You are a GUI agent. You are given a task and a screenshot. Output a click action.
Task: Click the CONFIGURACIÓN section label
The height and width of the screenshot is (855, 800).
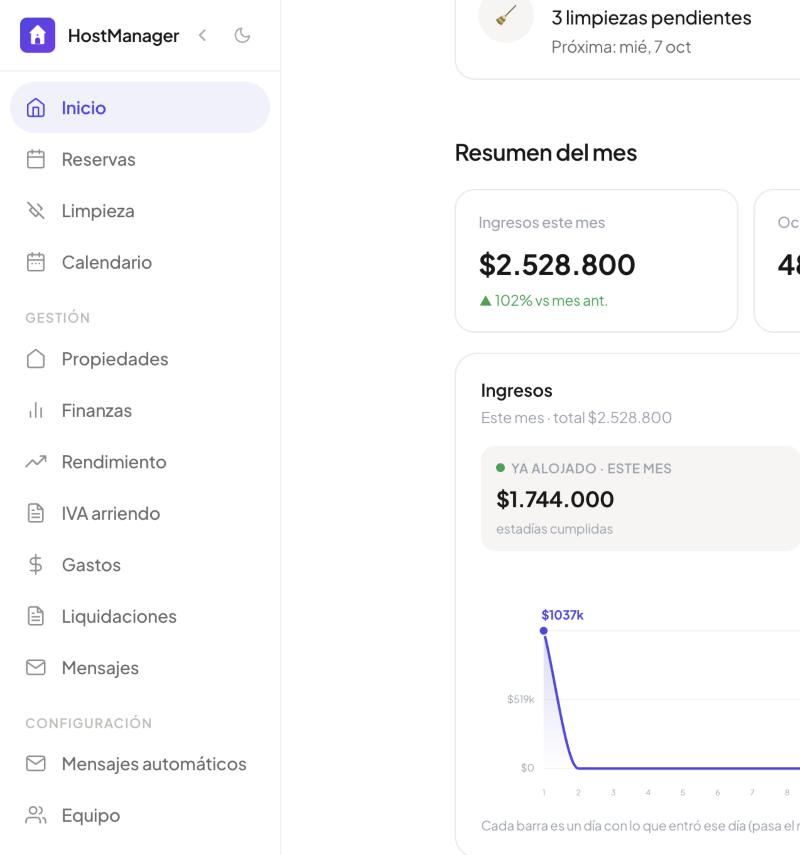[89, 723]
